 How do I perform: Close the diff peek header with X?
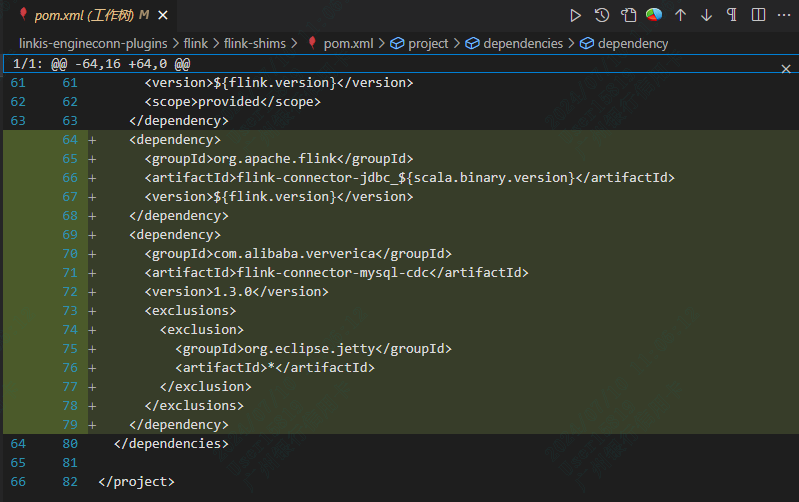(786, 69)
